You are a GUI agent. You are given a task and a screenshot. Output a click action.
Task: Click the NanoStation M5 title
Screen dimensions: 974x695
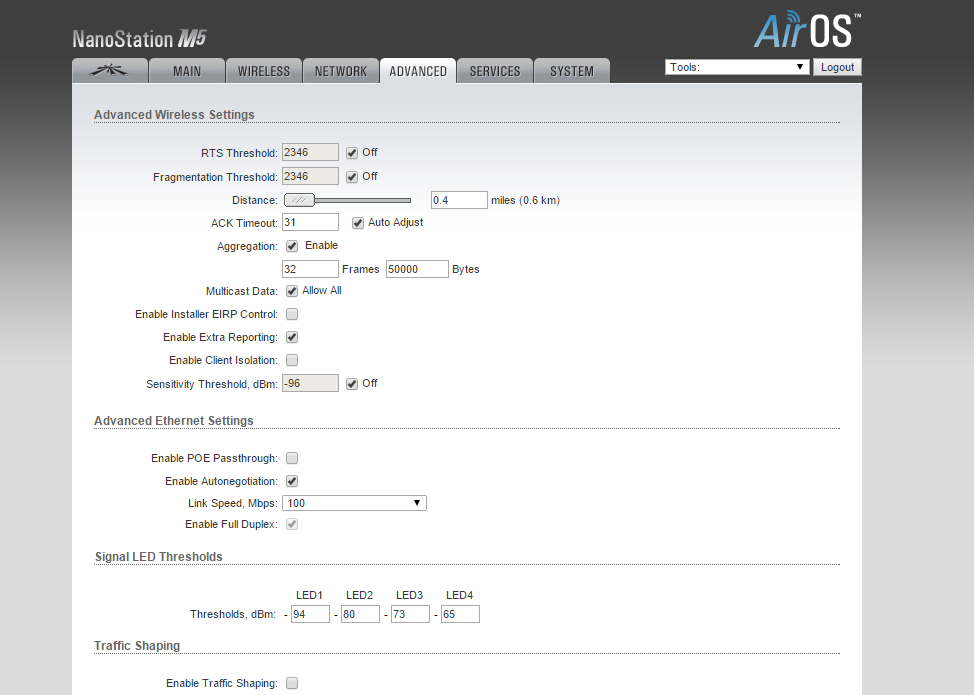coord(139,39)
